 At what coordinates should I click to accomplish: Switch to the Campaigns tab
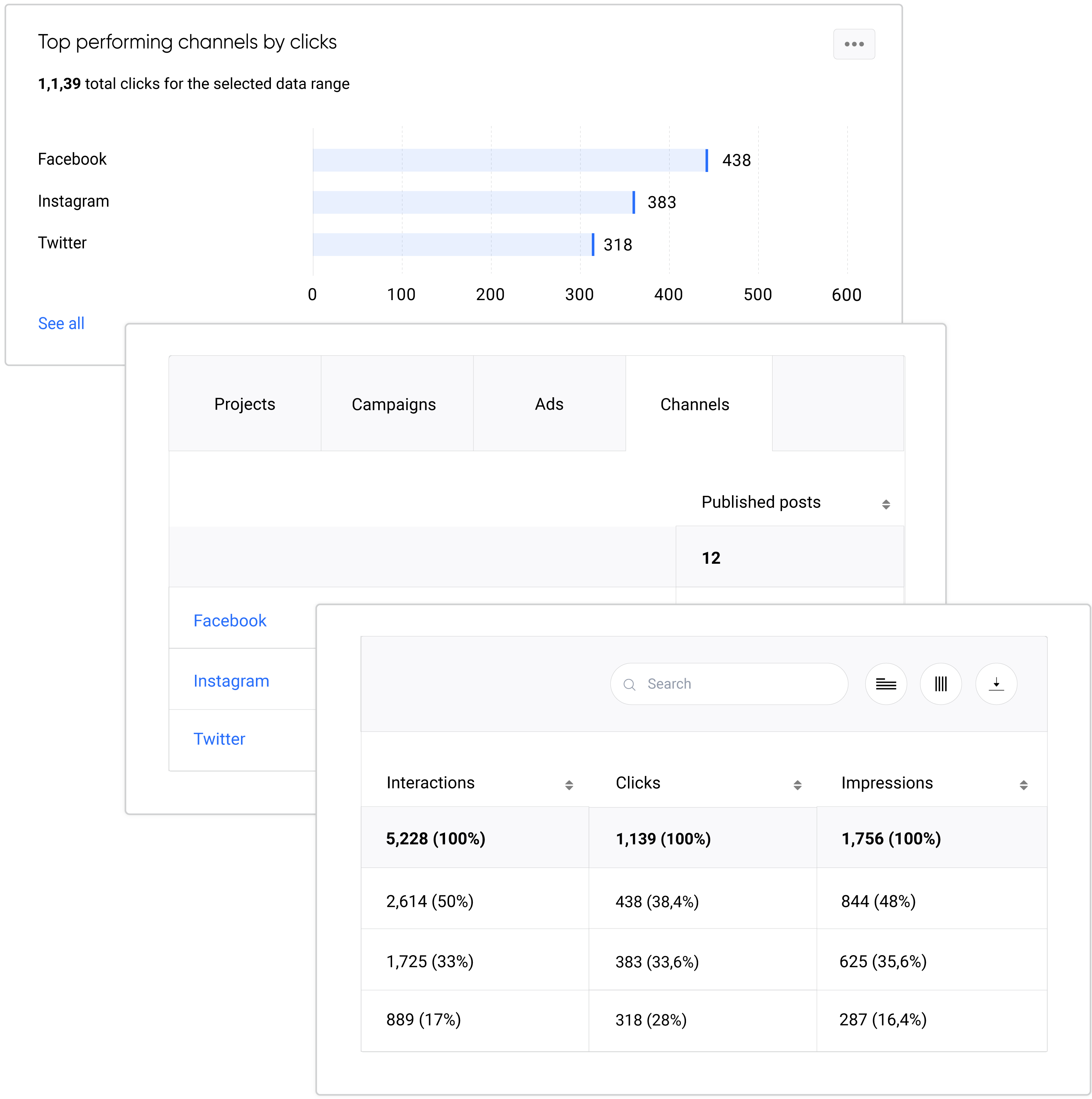[x=397, y=404]
